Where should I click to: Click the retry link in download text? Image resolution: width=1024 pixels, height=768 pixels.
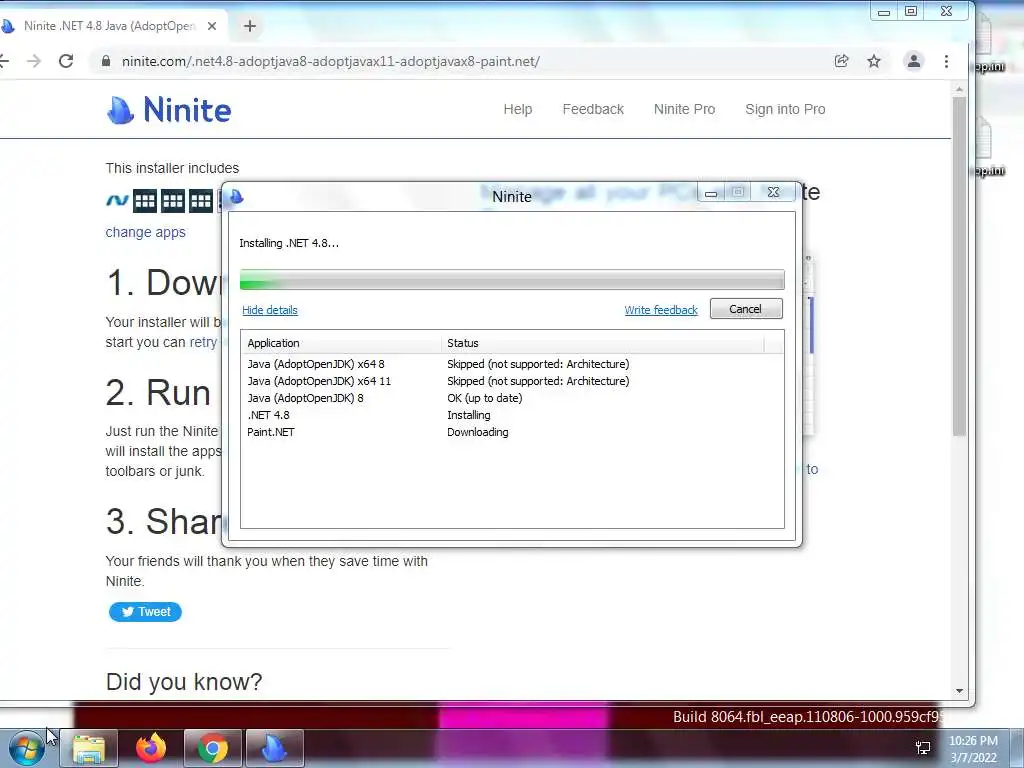tap(203, 342)
